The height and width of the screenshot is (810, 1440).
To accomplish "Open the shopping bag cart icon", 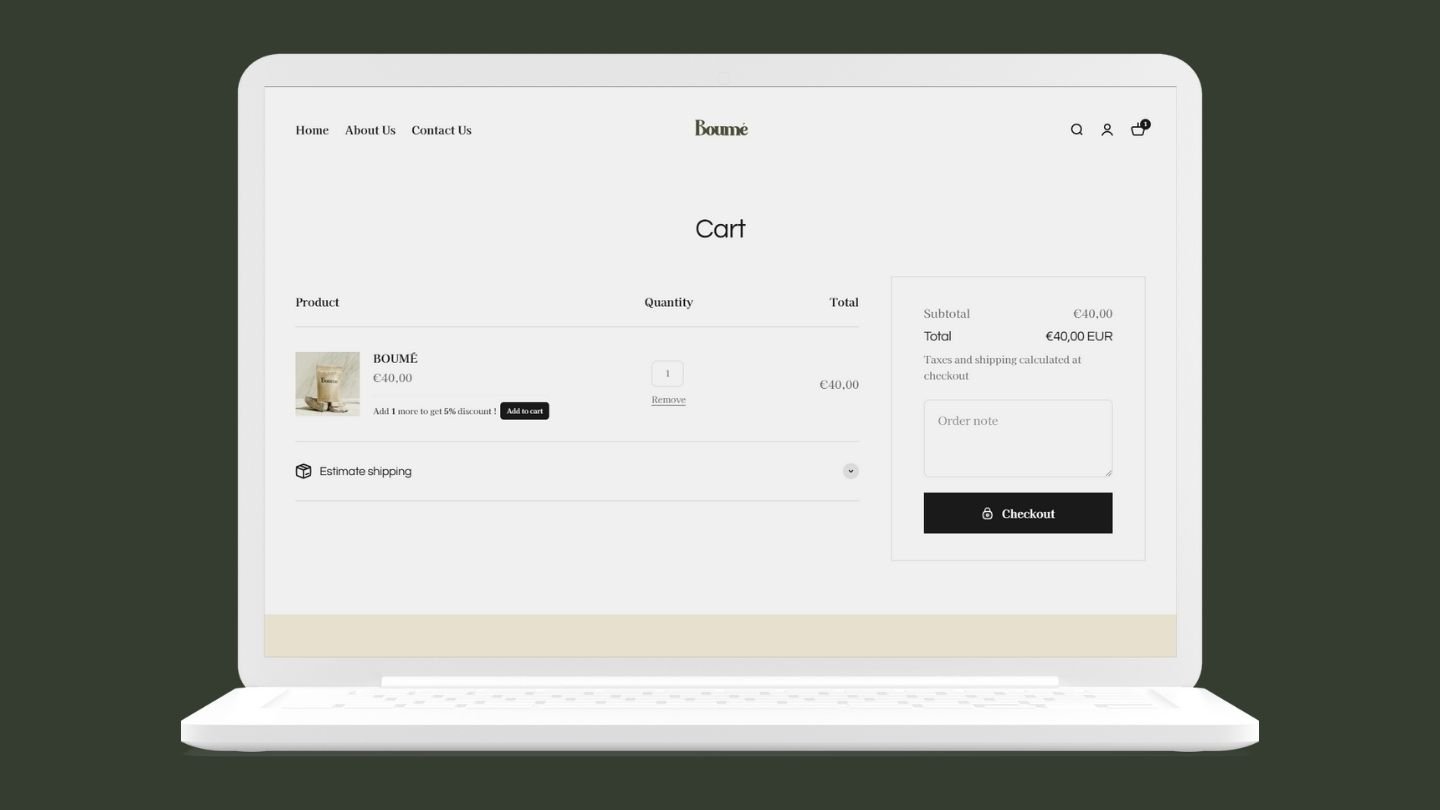I will [1137, 130].
